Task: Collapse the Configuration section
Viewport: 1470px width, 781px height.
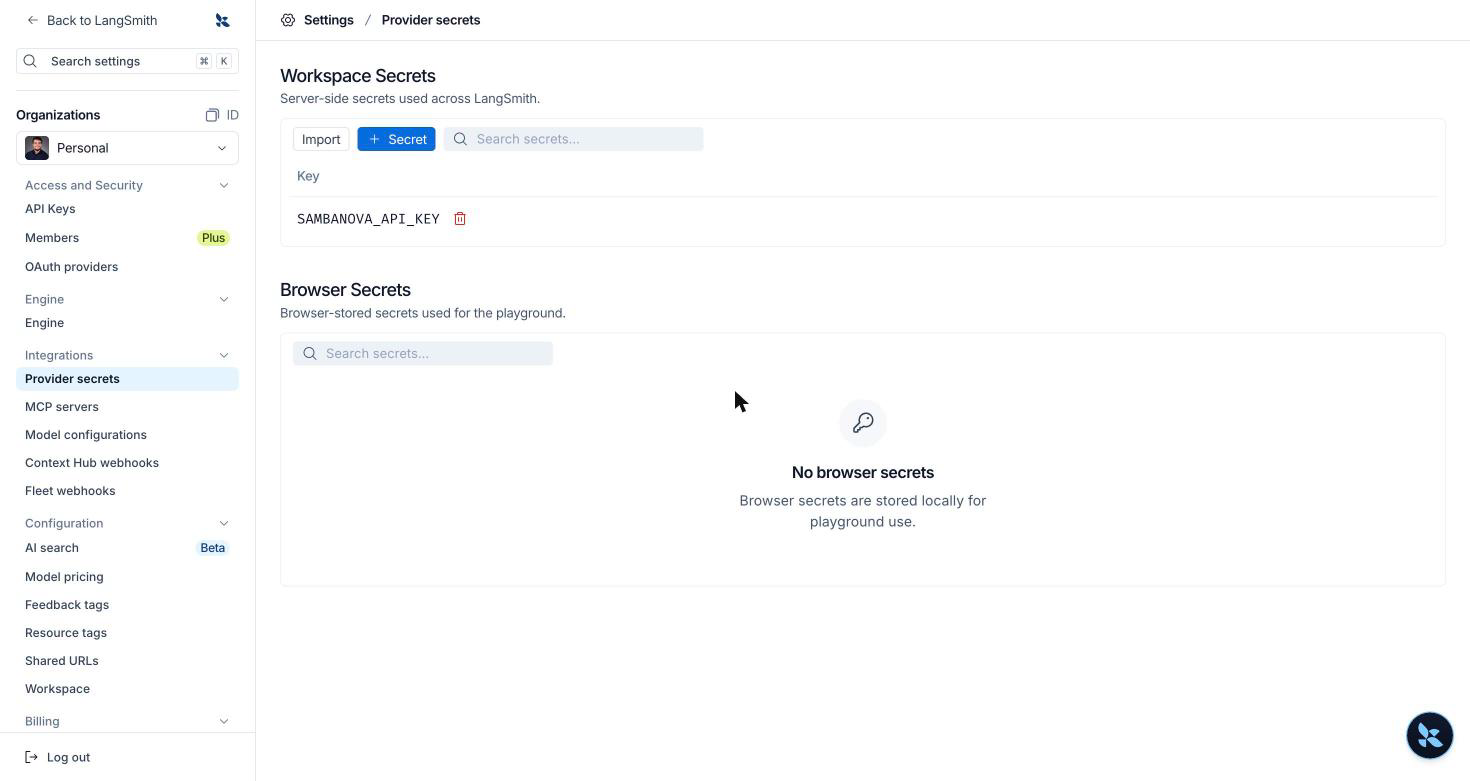Action: click(224, 523)
